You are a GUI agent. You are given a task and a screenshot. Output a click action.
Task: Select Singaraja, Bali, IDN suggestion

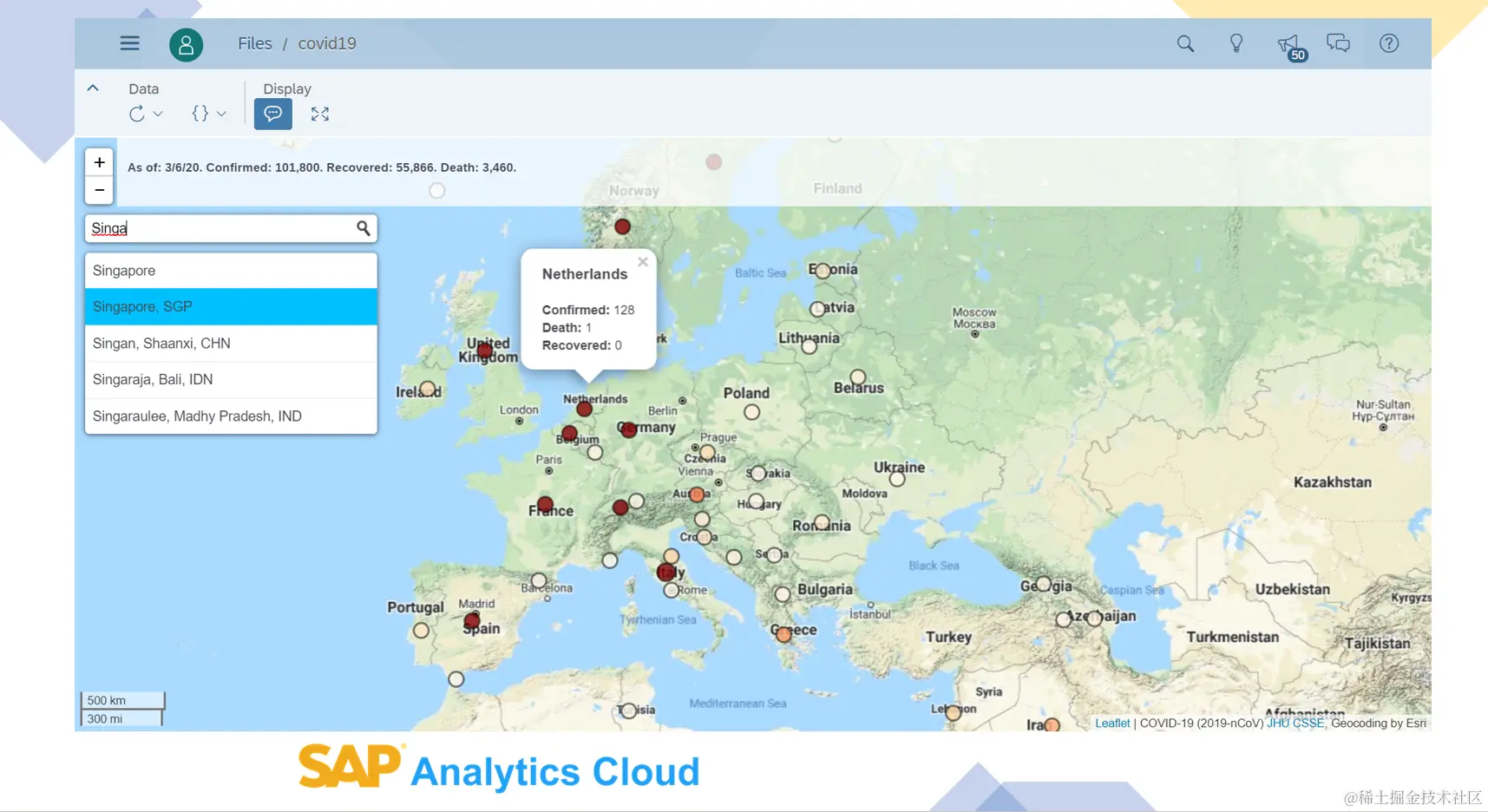pos(231,380)
